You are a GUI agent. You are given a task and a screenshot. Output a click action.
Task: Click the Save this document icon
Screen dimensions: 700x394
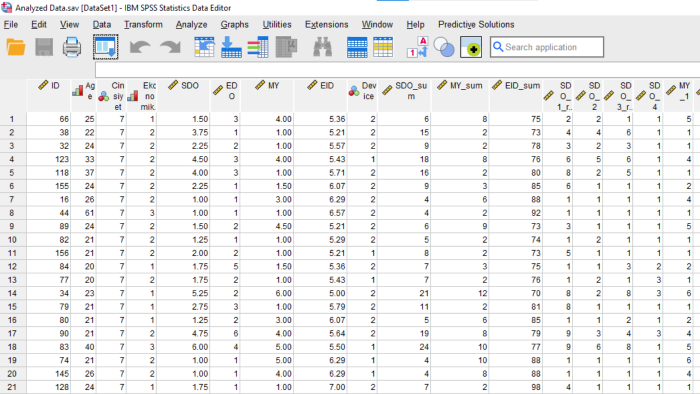[x=44, y=47]
